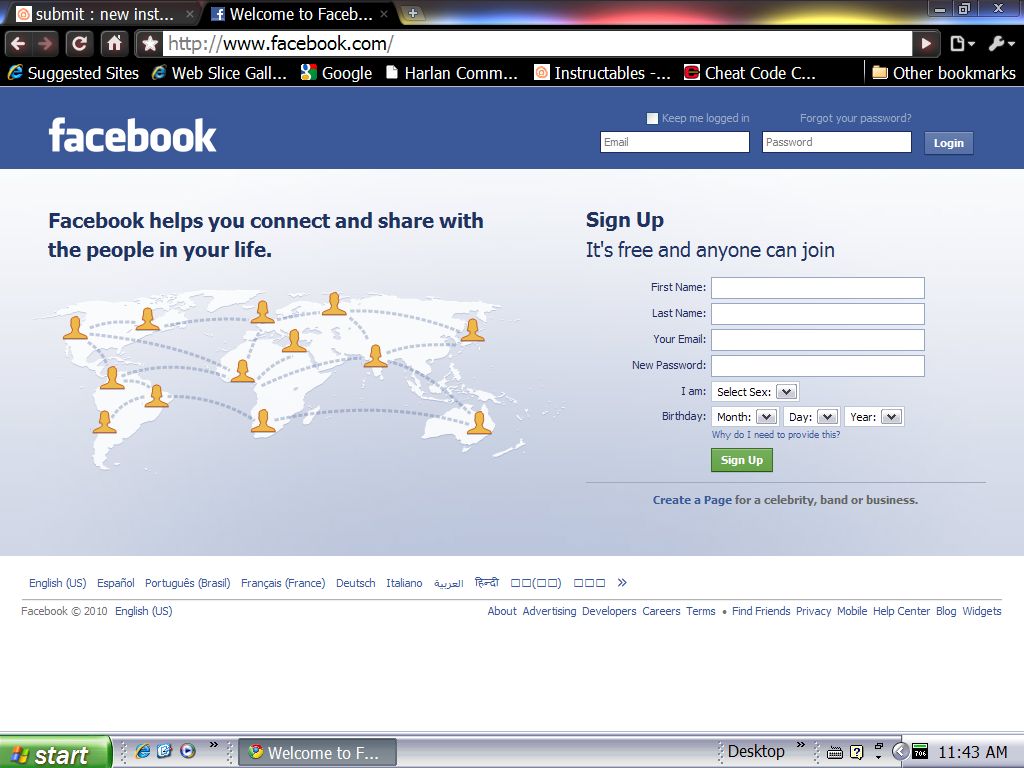This screenshot has width=1024, height=768.
Task: Show more languages with the » arrow
Action: (x=622, y=583)
